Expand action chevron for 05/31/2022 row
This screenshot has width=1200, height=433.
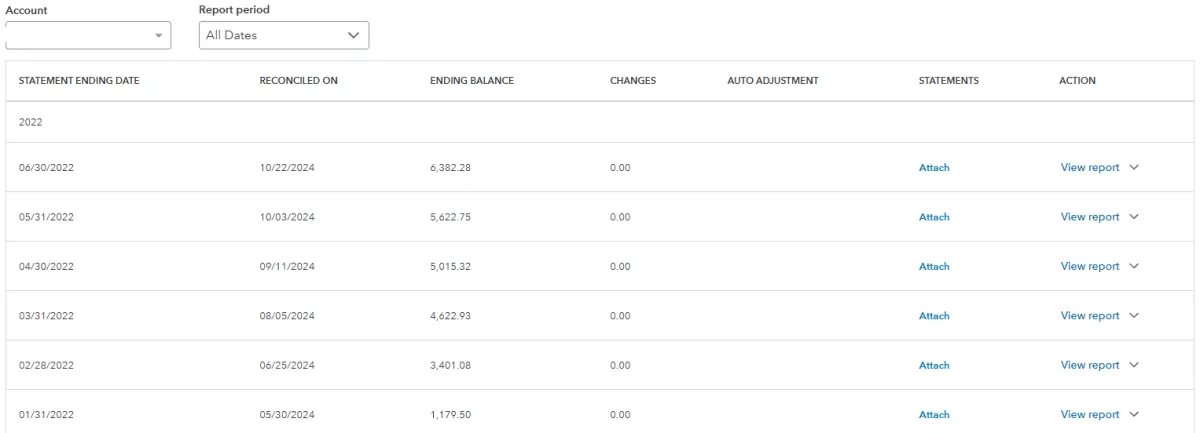coord(1134,217)
